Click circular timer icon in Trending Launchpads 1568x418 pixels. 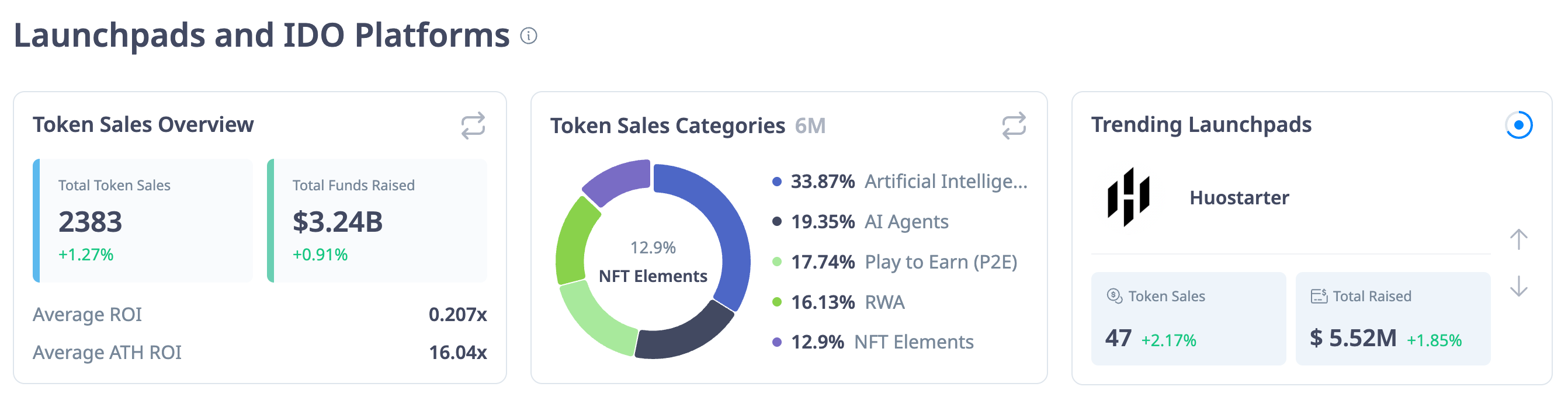coord(1518,126)
